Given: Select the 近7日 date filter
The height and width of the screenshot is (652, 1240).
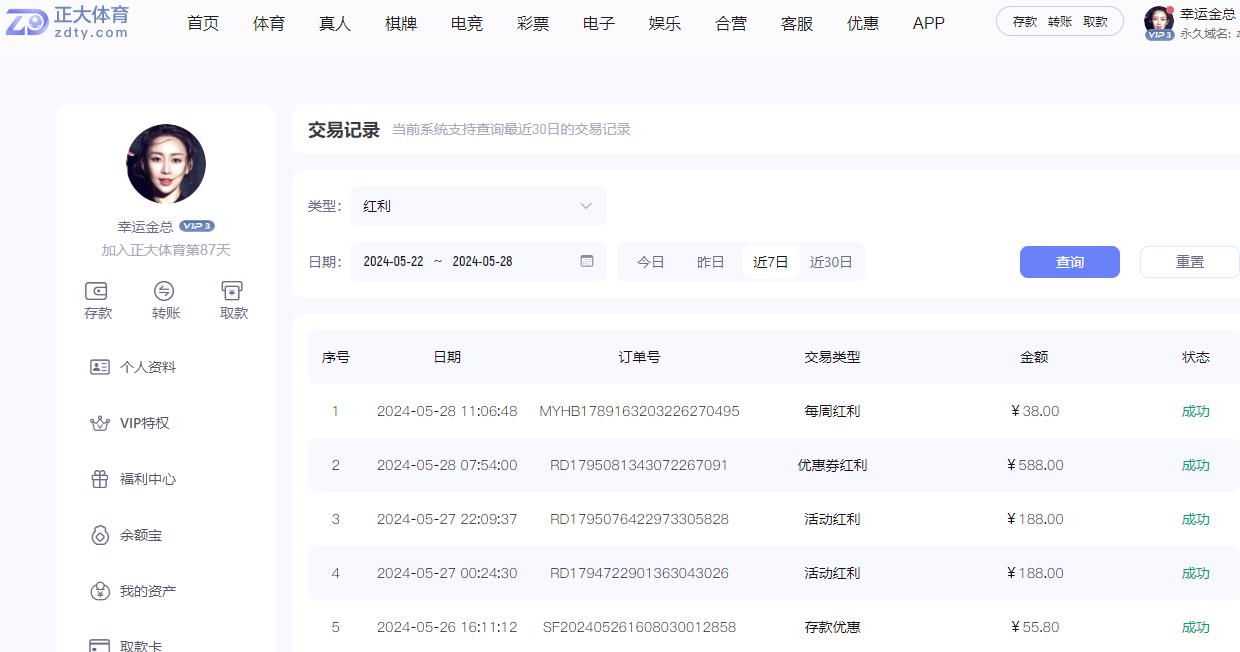Looking at the screenshot, I should (x=770, y=261).
